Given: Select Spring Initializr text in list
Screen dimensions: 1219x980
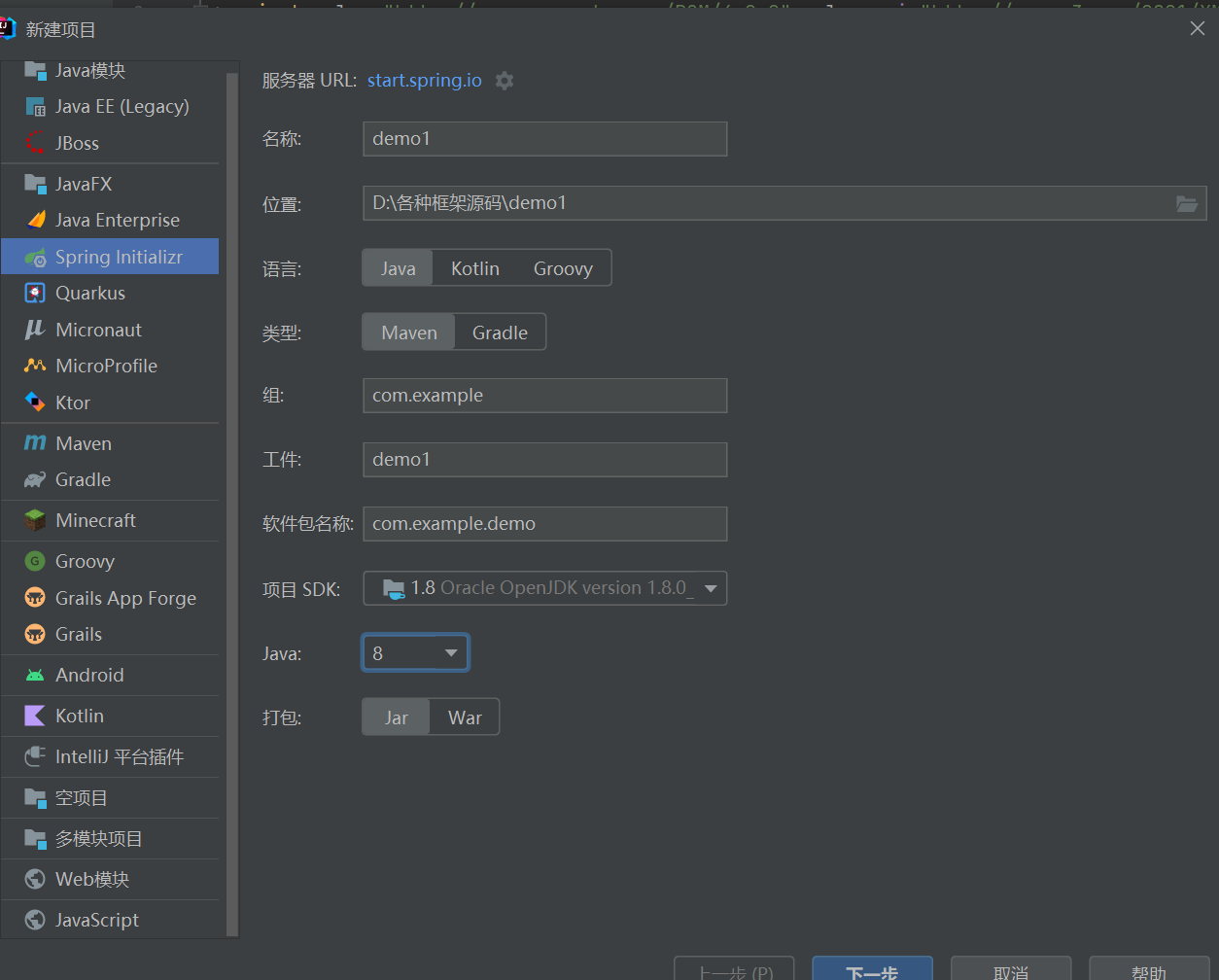Looking at the screenshot, I should [x=120, y=258].
